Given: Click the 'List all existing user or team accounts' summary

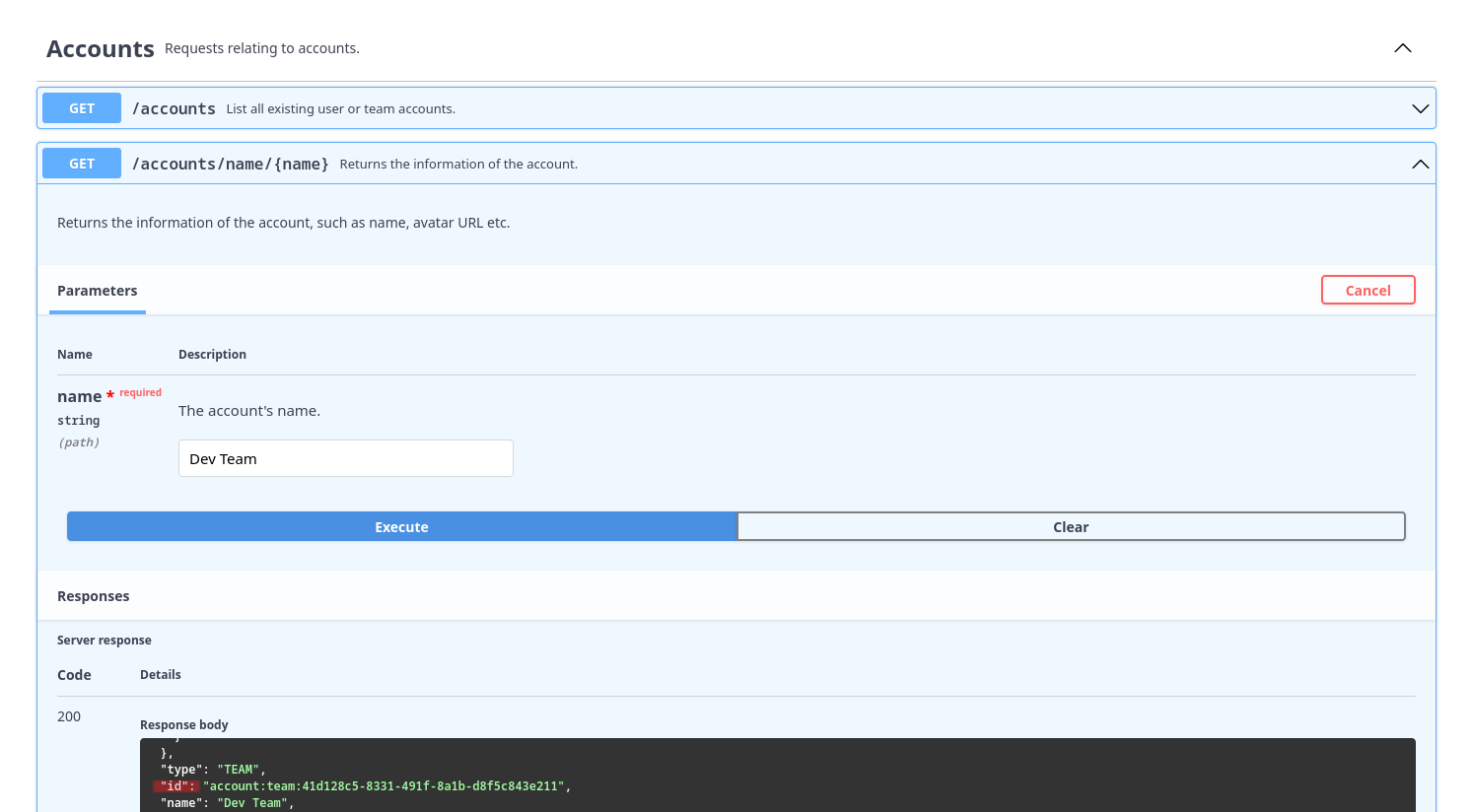Looking at the screenshot, I should point(340,109).
